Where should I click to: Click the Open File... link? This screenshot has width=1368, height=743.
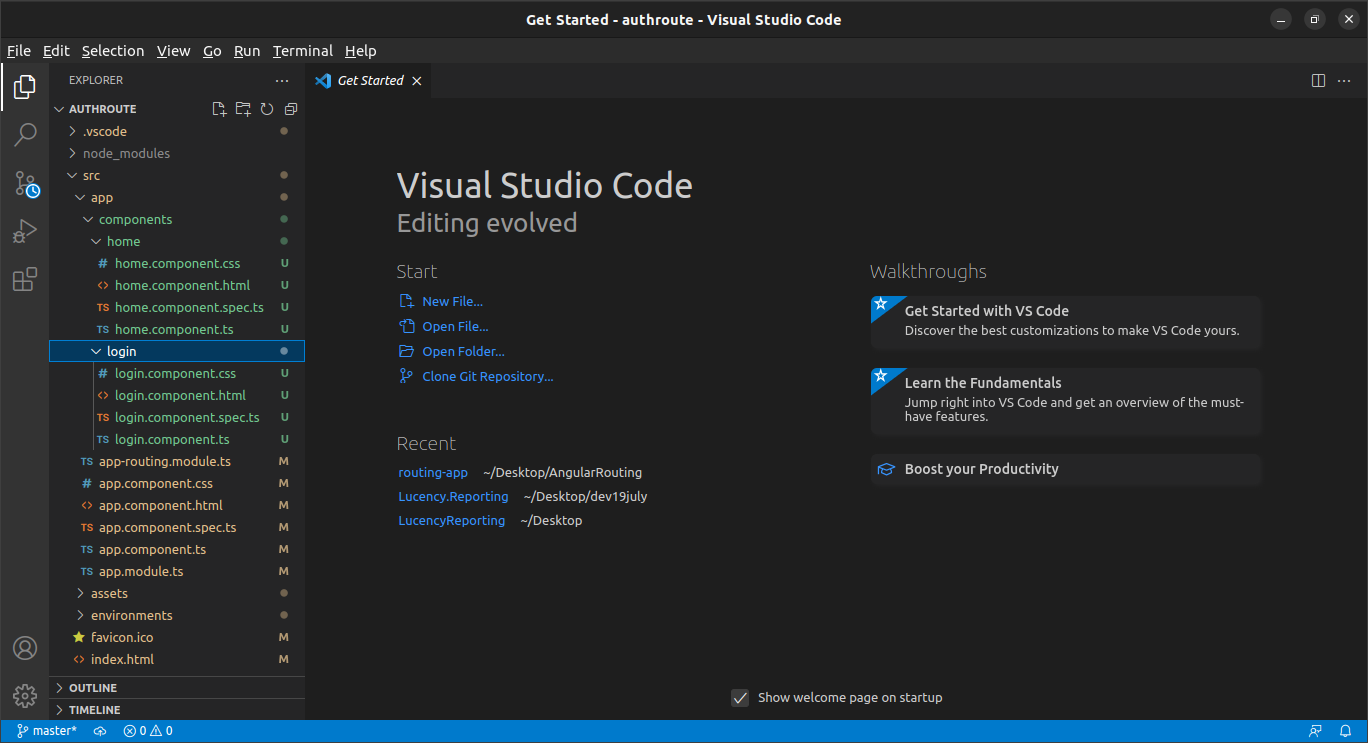coord(455,326)
